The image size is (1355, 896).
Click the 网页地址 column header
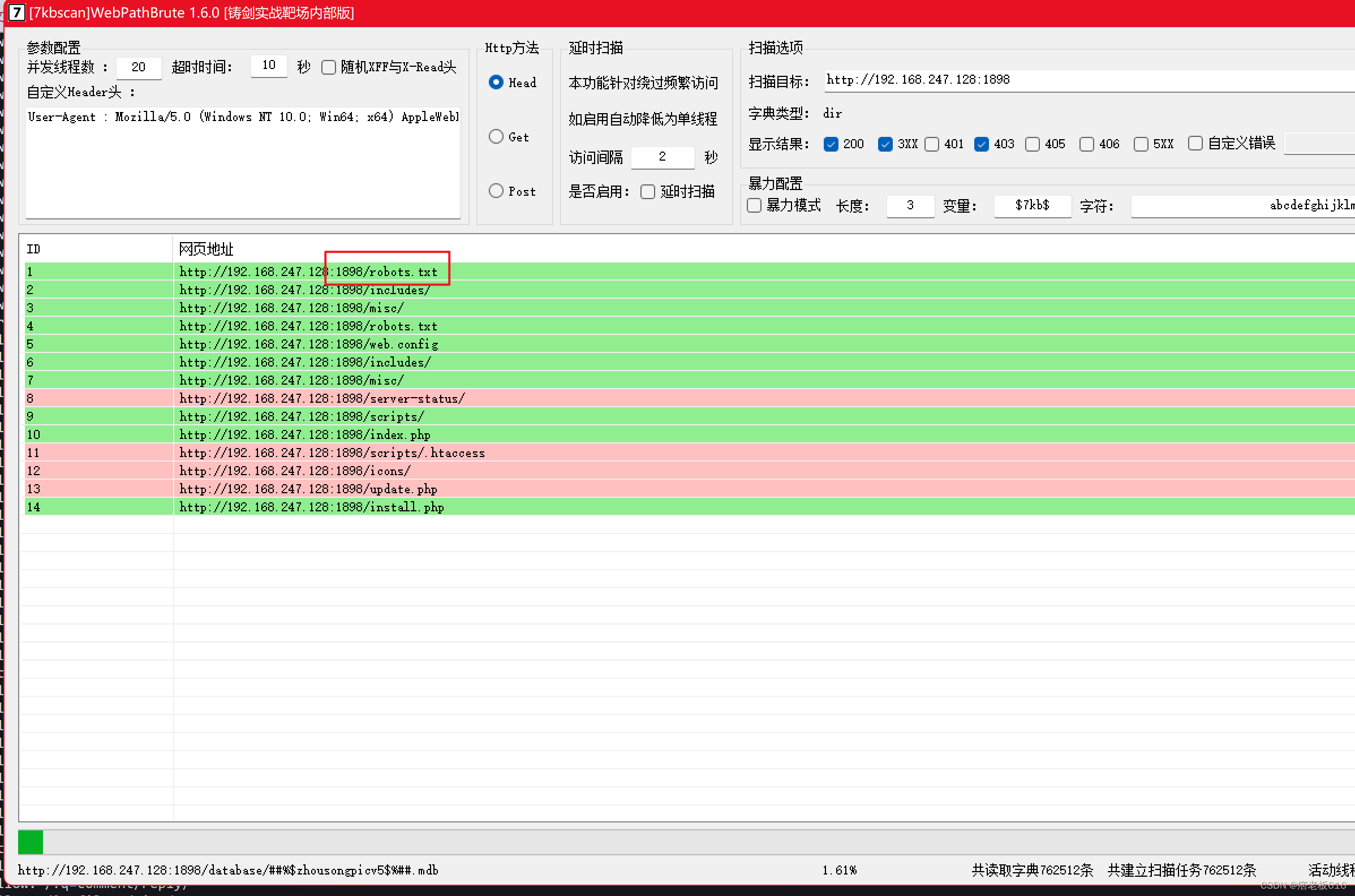[764, 249]
